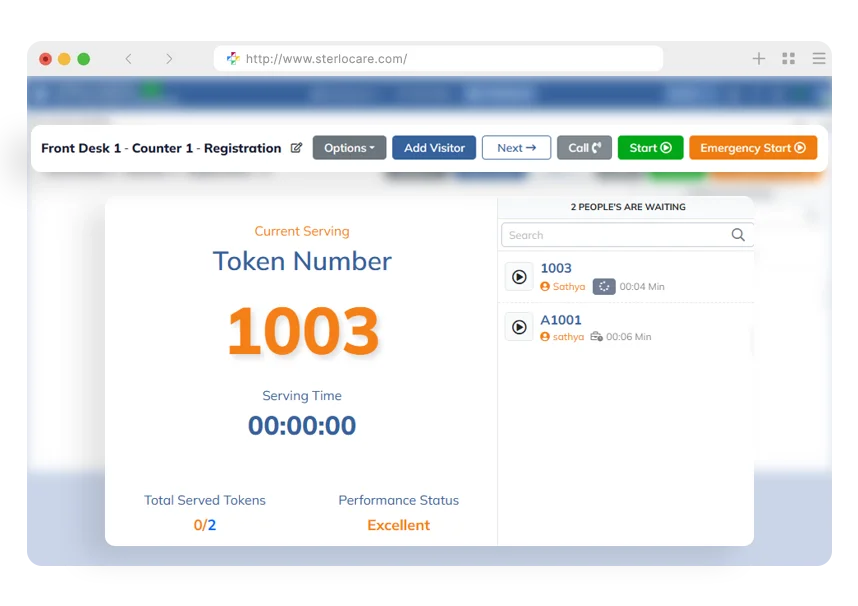
Task: Play token A1001 in waiting list
Action: [x=519, y=327]
